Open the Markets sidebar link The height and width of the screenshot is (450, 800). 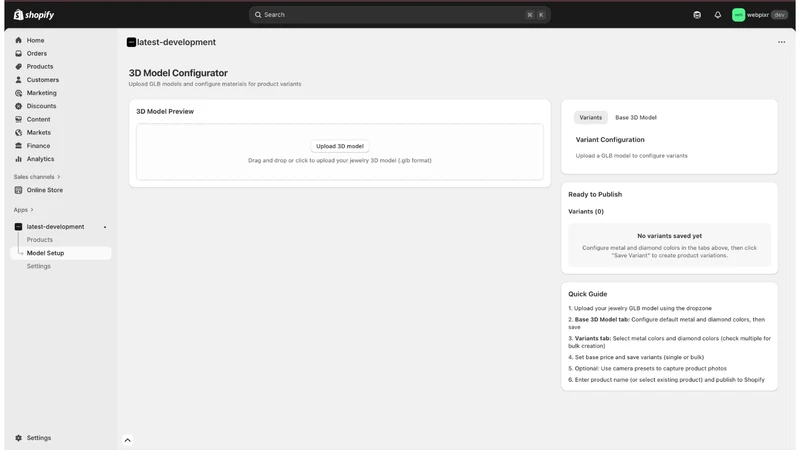pyautogui.click(x=39, y=133)
